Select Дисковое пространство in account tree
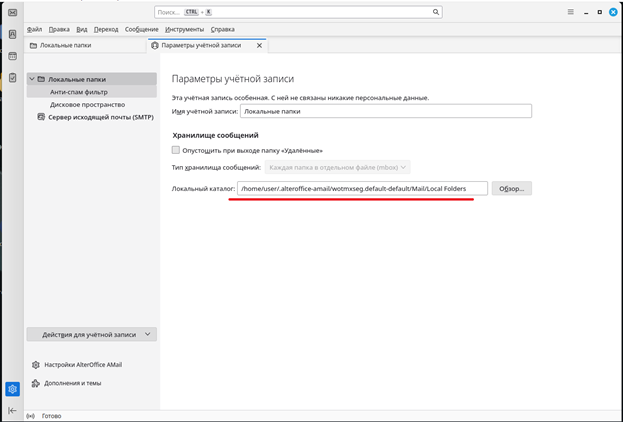 [x=87, y=104]
